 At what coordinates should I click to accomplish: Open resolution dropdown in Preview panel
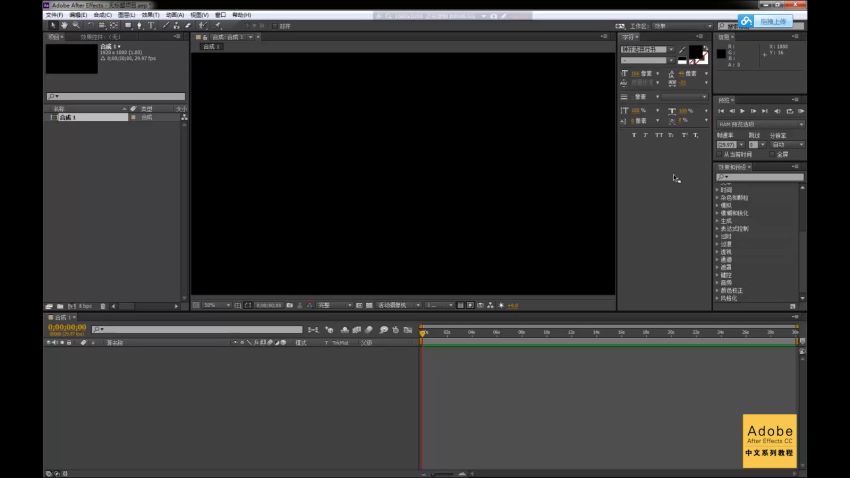point(788,145)
